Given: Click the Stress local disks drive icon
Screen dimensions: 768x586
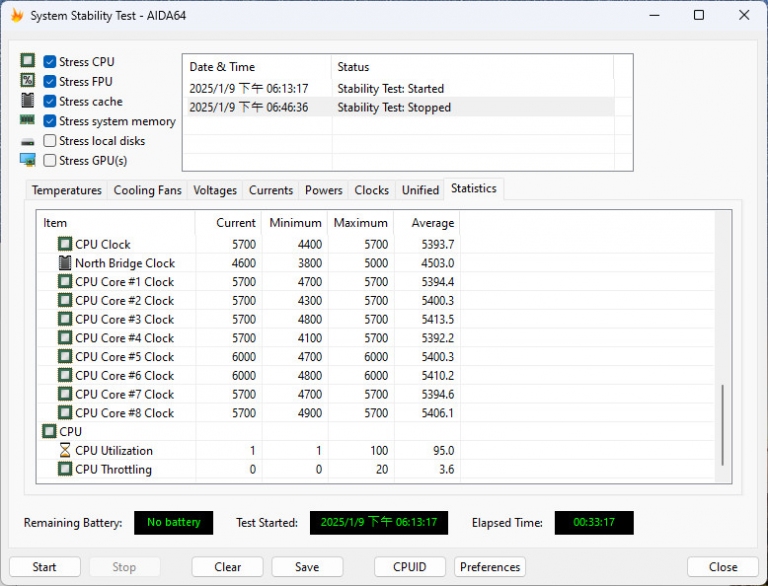Looking at the screenshot, I should coord(27,142).
